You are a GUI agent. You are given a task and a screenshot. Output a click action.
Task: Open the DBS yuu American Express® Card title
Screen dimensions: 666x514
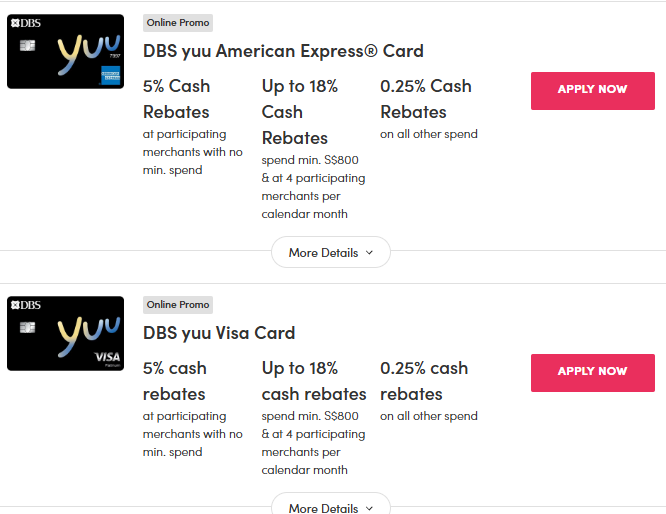pyautogui.click(x=283, y=51)
